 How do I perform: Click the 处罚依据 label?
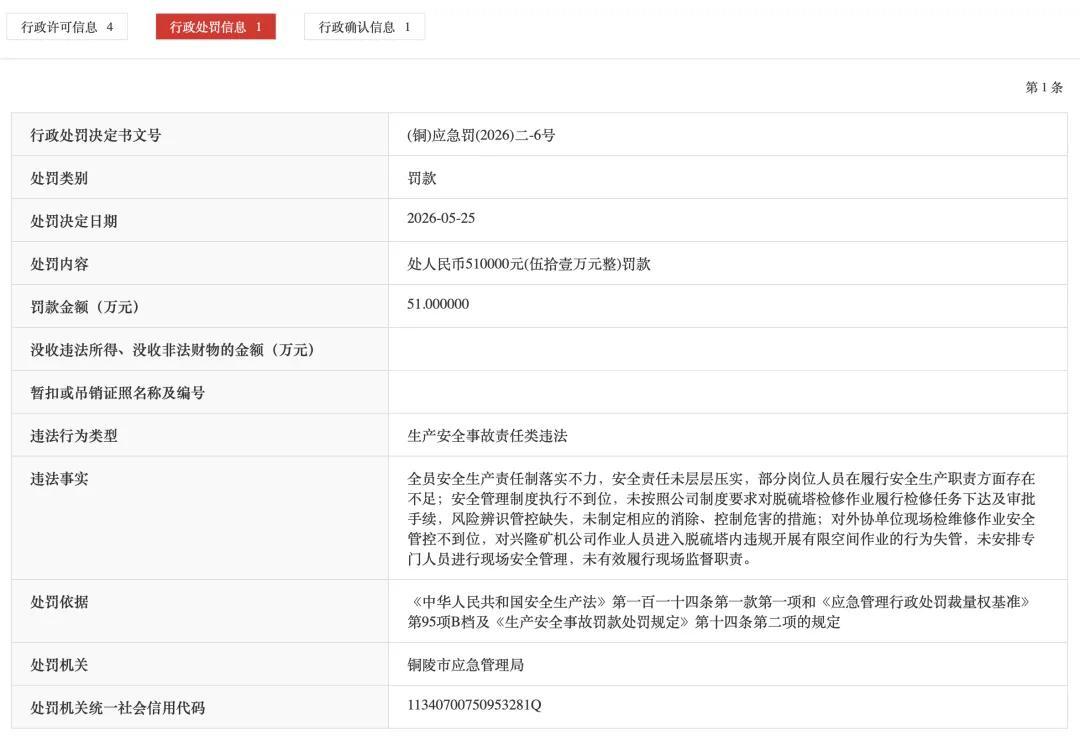[x=59, y=602]
